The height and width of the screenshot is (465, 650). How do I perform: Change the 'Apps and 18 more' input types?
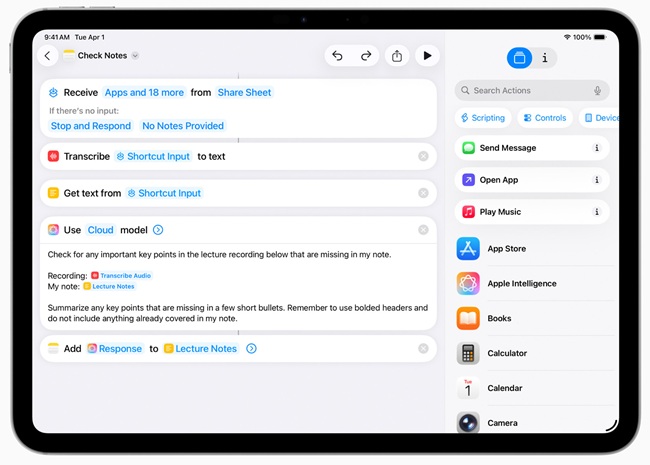144,92
